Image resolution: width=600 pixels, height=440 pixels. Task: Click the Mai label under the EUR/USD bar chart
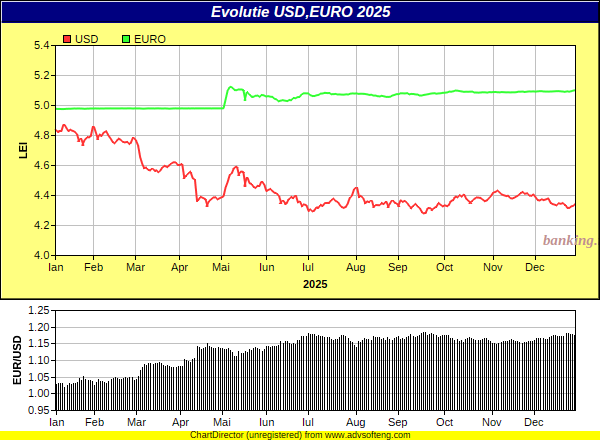[222, 422]
